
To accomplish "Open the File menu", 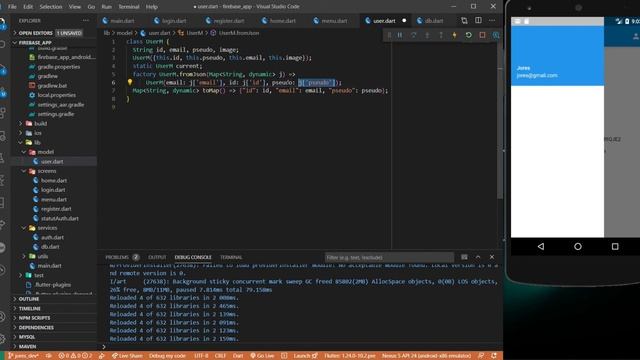I will [x=12, y=7].
